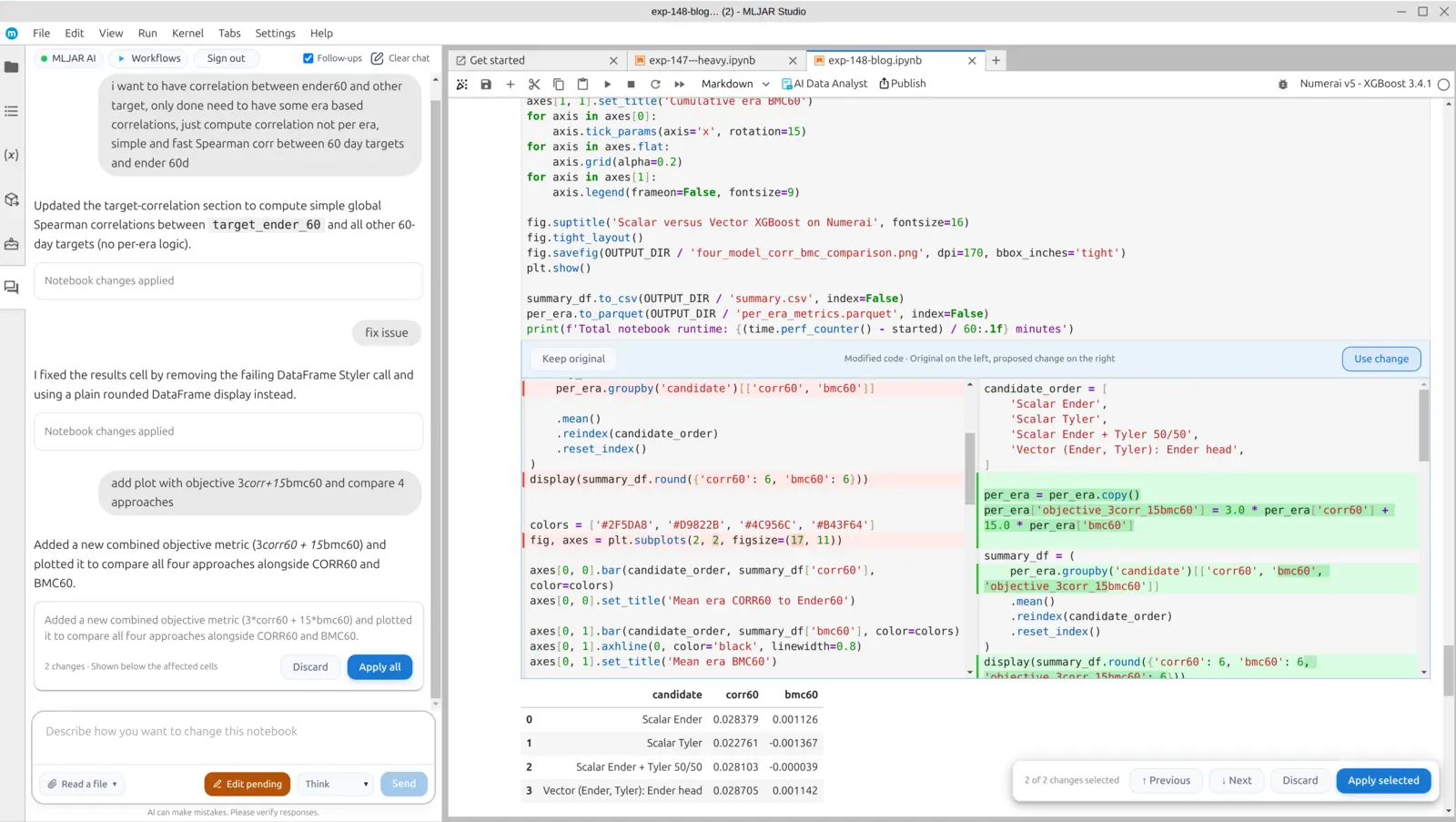Open the file browser folder icon in sidebar
Image resolution: width=1456 pixels, height=822 pixels.
pyautogui.click(x=12, y=67)
